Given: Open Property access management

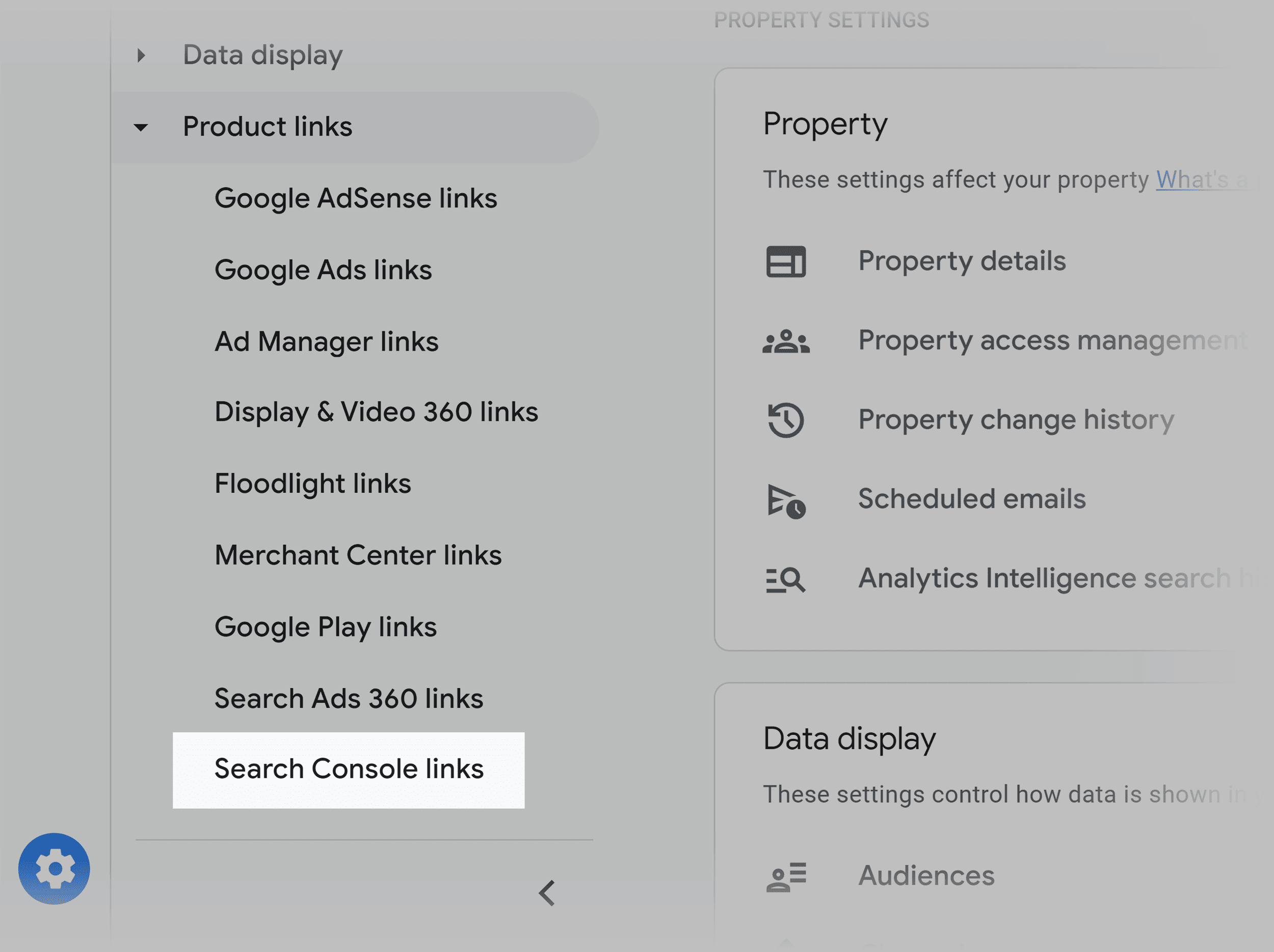Looking at the screenshot, I should click(1053, 340).
